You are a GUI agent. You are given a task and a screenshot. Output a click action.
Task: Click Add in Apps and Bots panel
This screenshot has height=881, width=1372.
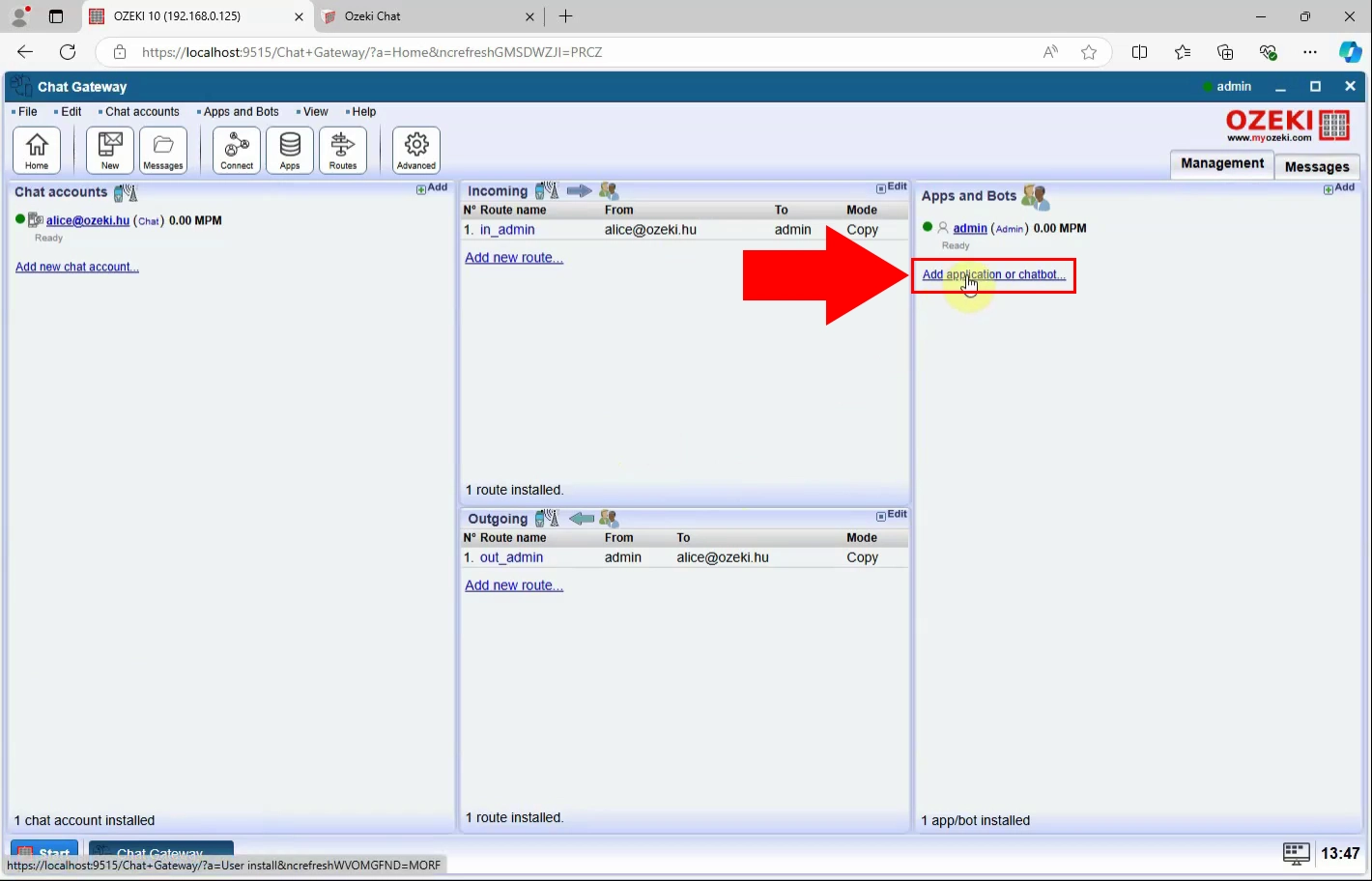(x=1339, y=188)
